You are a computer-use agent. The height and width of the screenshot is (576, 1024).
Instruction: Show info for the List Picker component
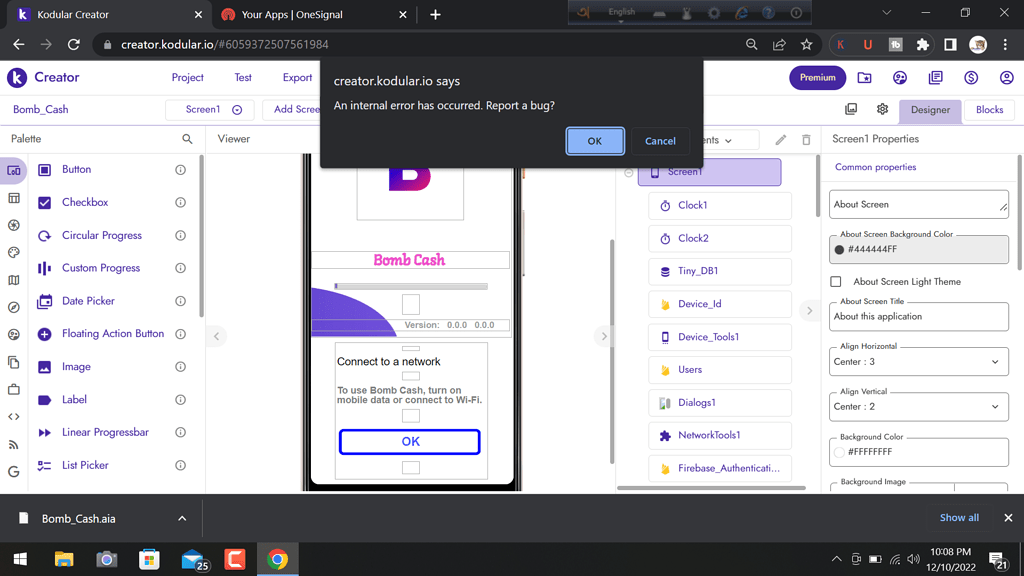tap(180, 466)
